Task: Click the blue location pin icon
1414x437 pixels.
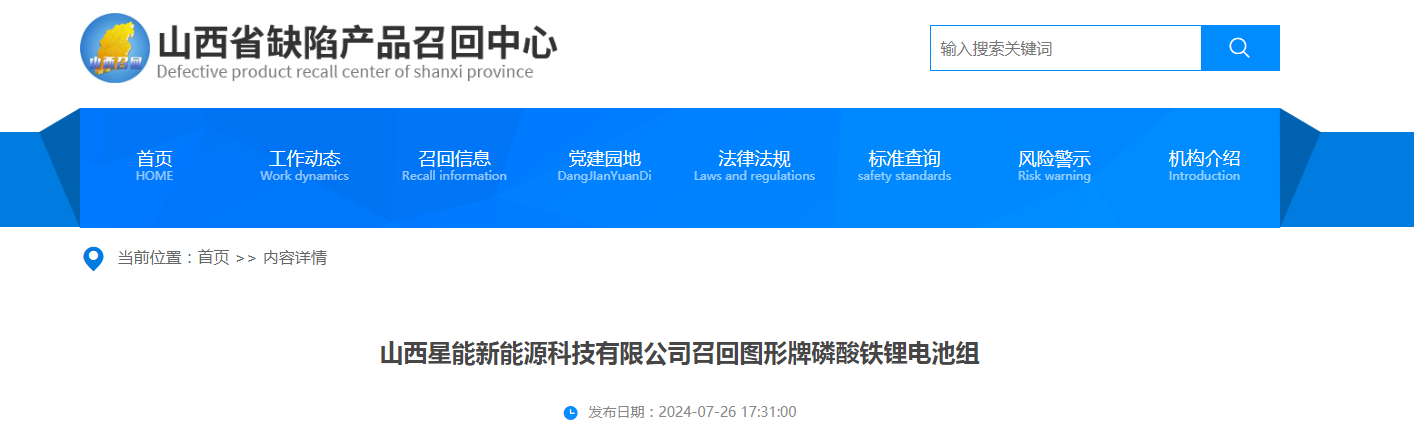Action: tap(93, 259)
